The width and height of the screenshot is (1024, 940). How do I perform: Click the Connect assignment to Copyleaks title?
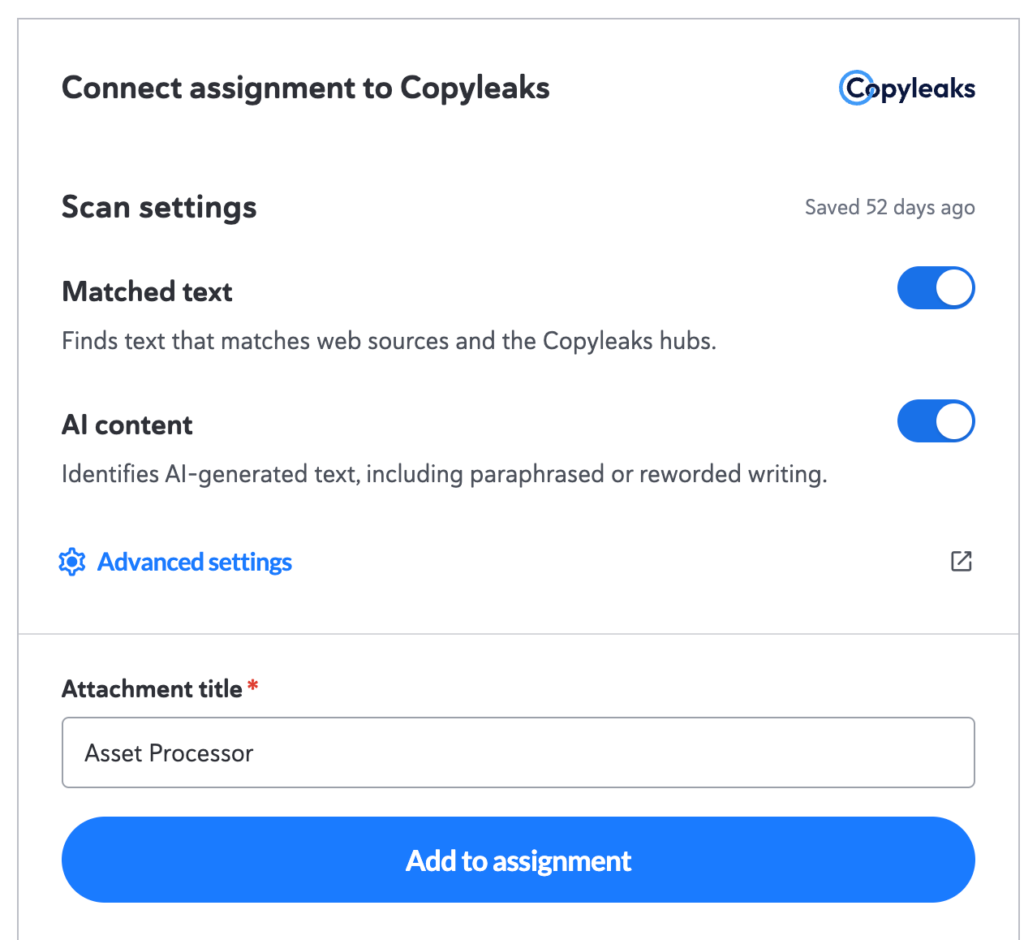pyautogui.click(x=306, y=88)
